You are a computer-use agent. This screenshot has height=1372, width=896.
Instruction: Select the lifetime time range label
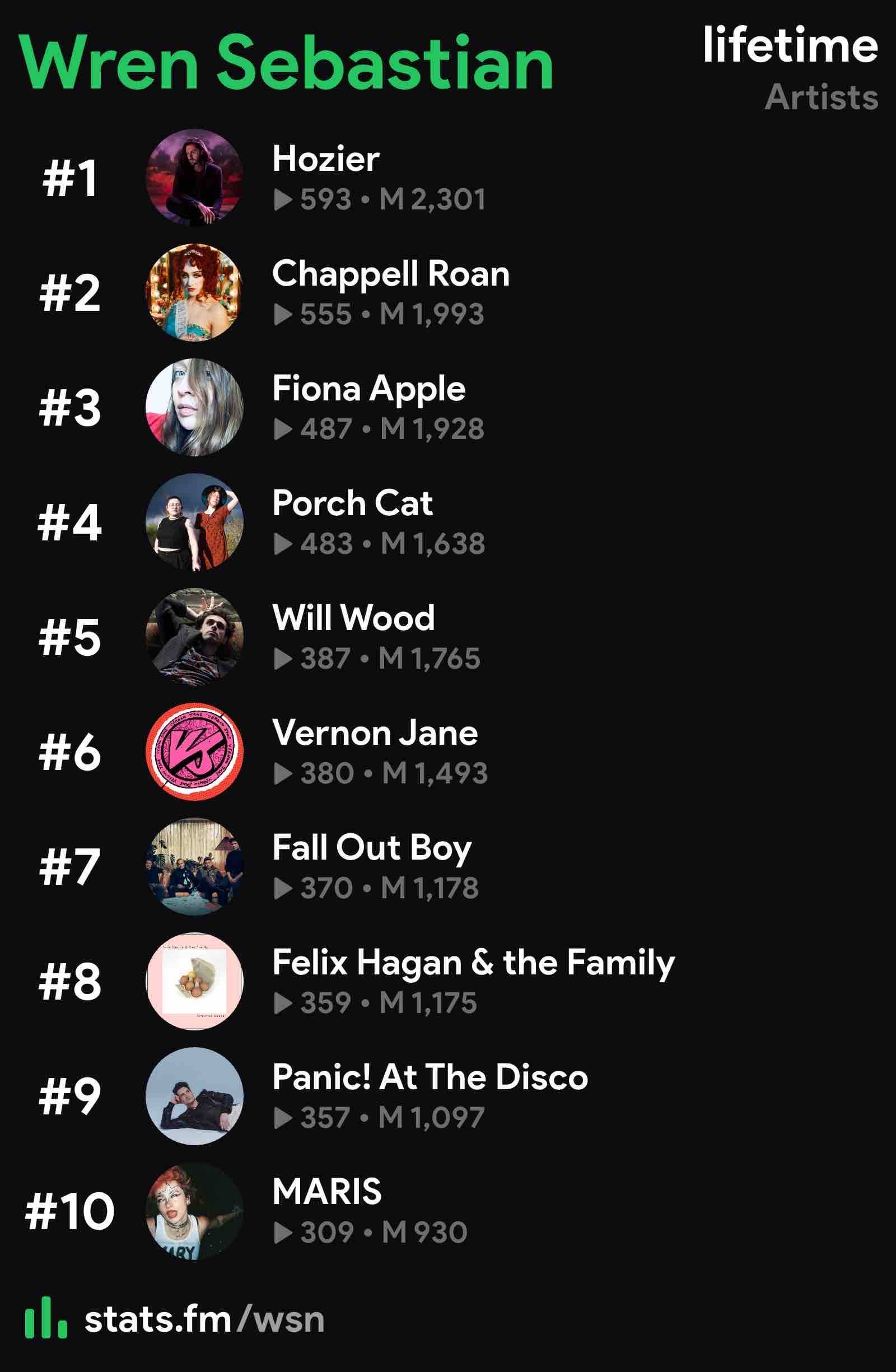click(x=791, y=45)
